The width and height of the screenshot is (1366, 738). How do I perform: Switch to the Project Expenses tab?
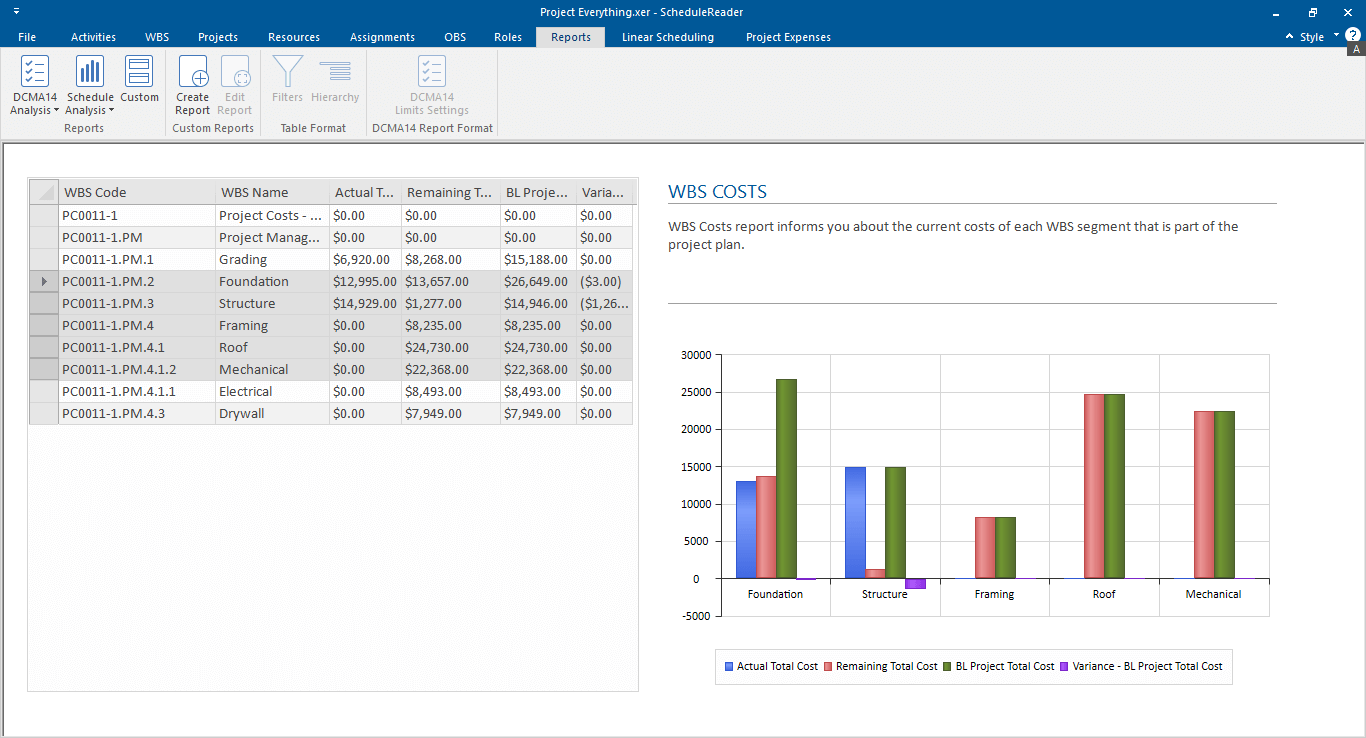(x=788, y=37)
